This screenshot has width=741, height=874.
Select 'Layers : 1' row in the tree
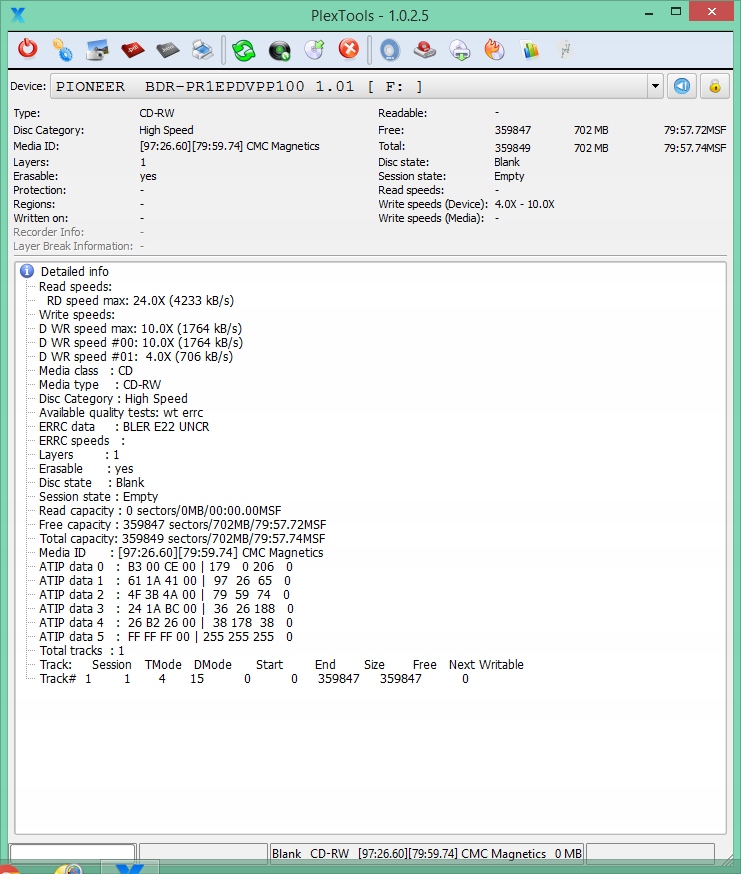pos(79,455)
